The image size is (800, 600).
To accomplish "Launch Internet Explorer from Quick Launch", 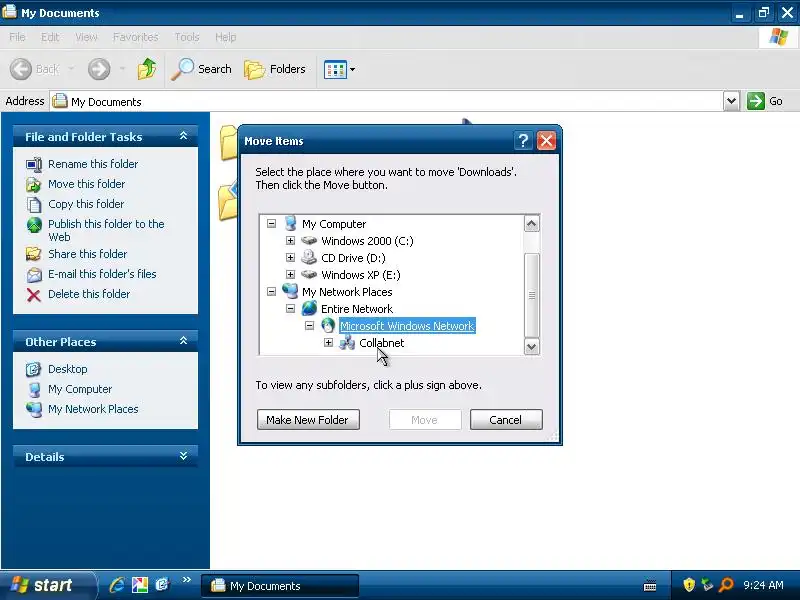I will [117, 585].
